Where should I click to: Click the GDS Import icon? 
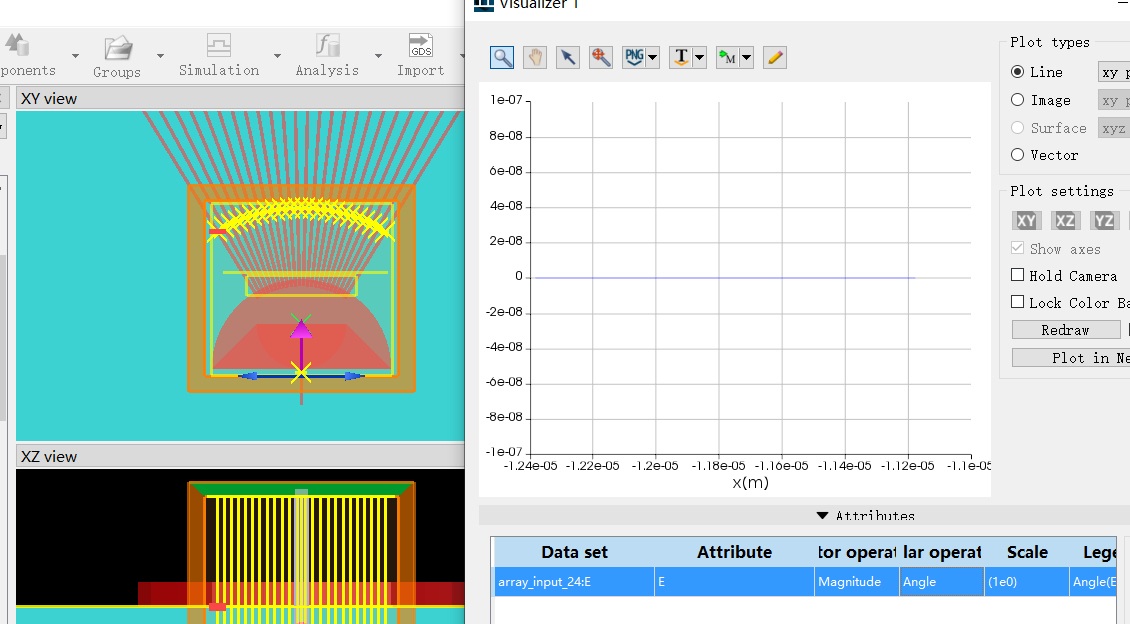point(421,46)
